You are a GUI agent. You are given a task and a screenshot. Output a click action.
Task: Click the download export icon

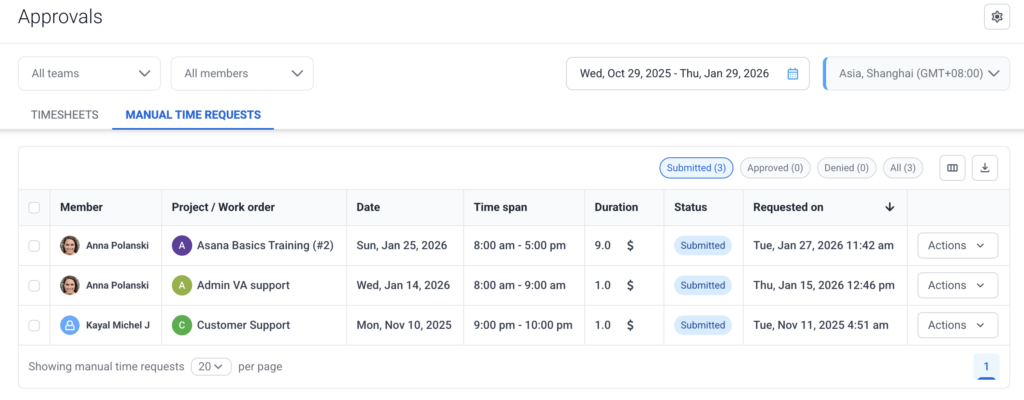984,168
